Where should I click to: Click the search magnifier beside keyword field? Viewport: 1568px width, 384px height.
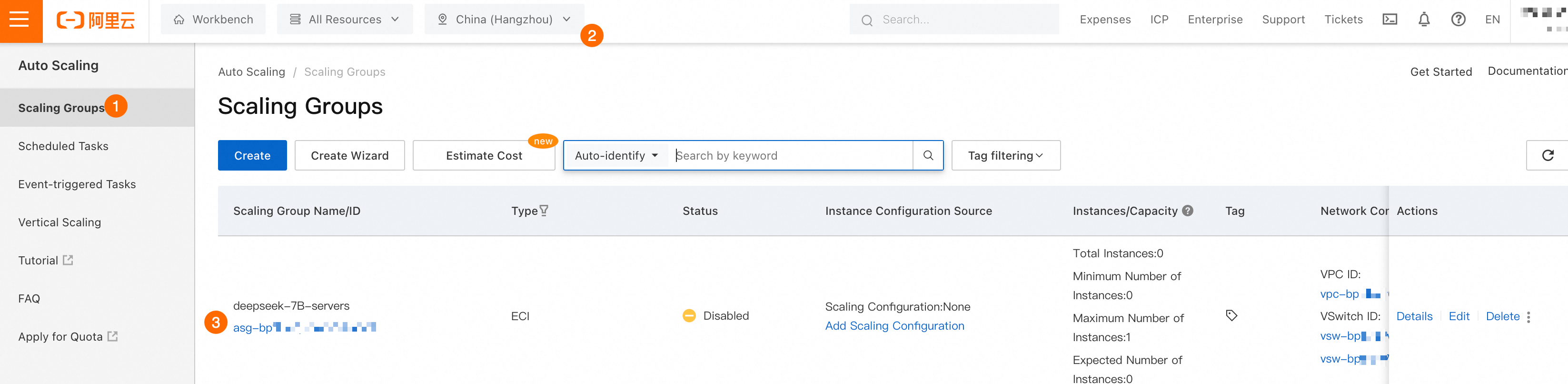[928, 155]
